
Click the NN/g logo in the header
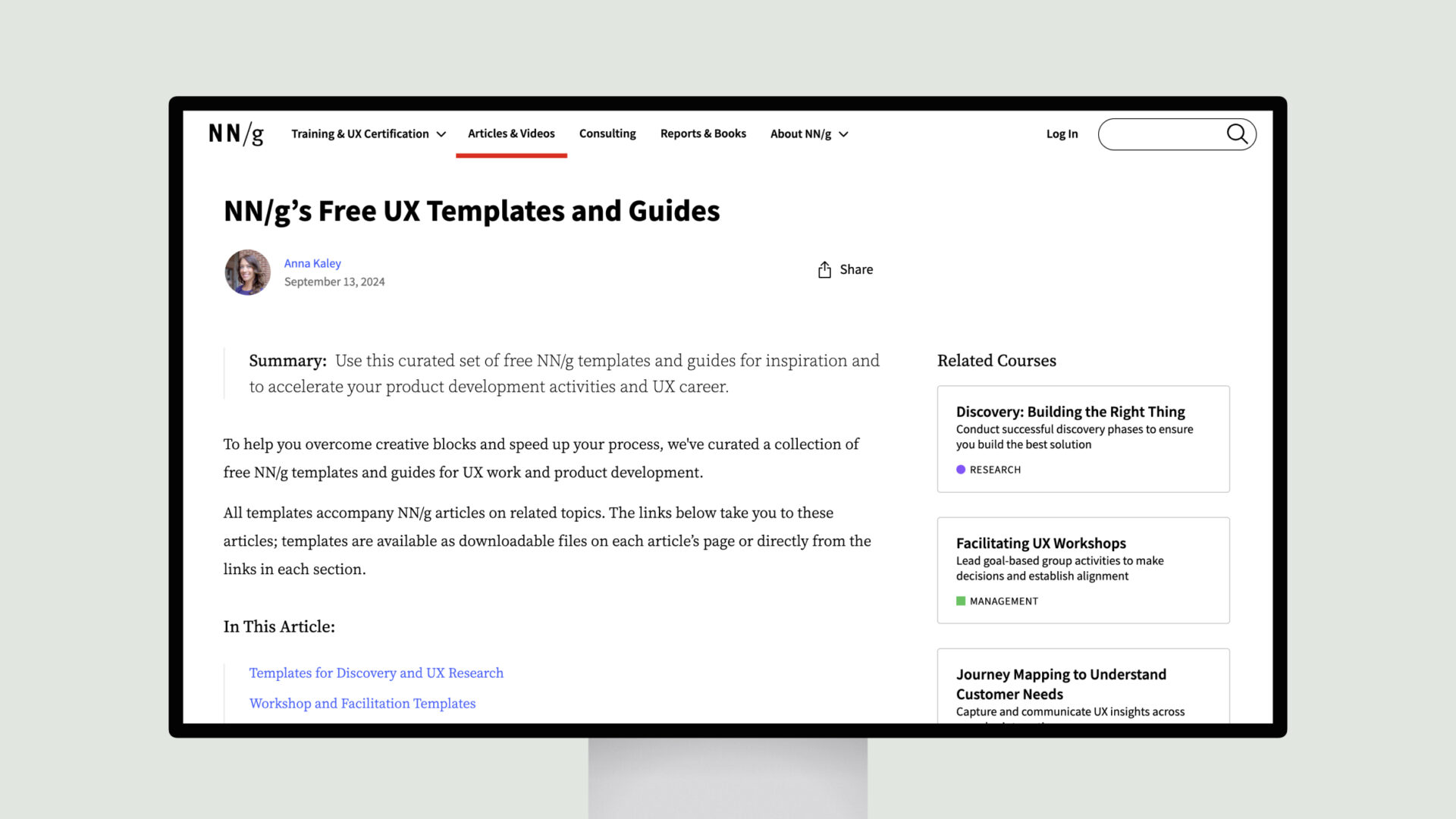[236, 134]
